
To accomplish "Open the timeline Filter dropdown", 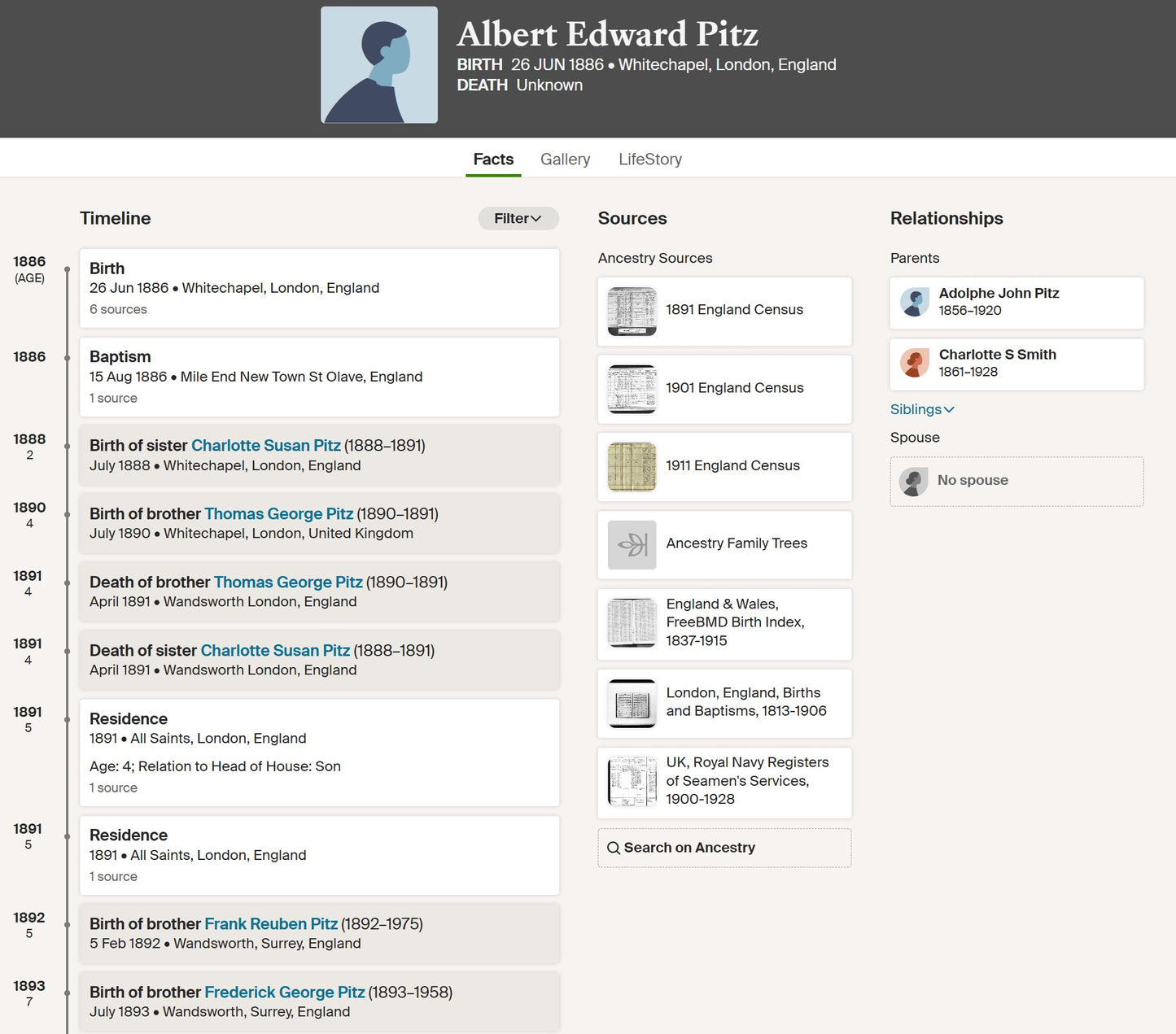I will tap(518, 218).
